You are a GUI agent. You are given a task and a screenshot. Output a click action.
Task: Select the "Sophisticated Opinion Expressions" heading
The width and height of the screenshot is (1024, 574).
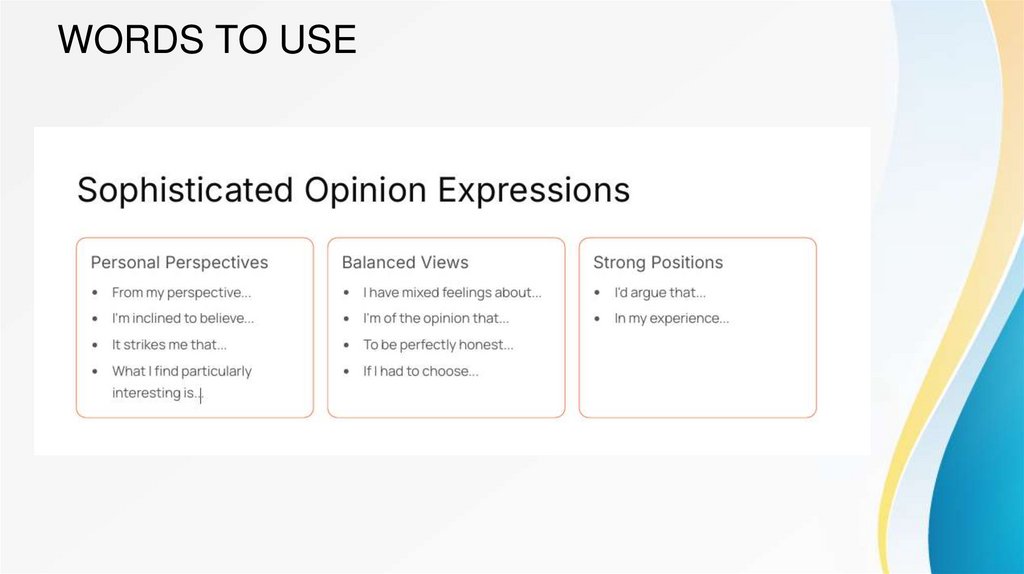coord(353,189)
